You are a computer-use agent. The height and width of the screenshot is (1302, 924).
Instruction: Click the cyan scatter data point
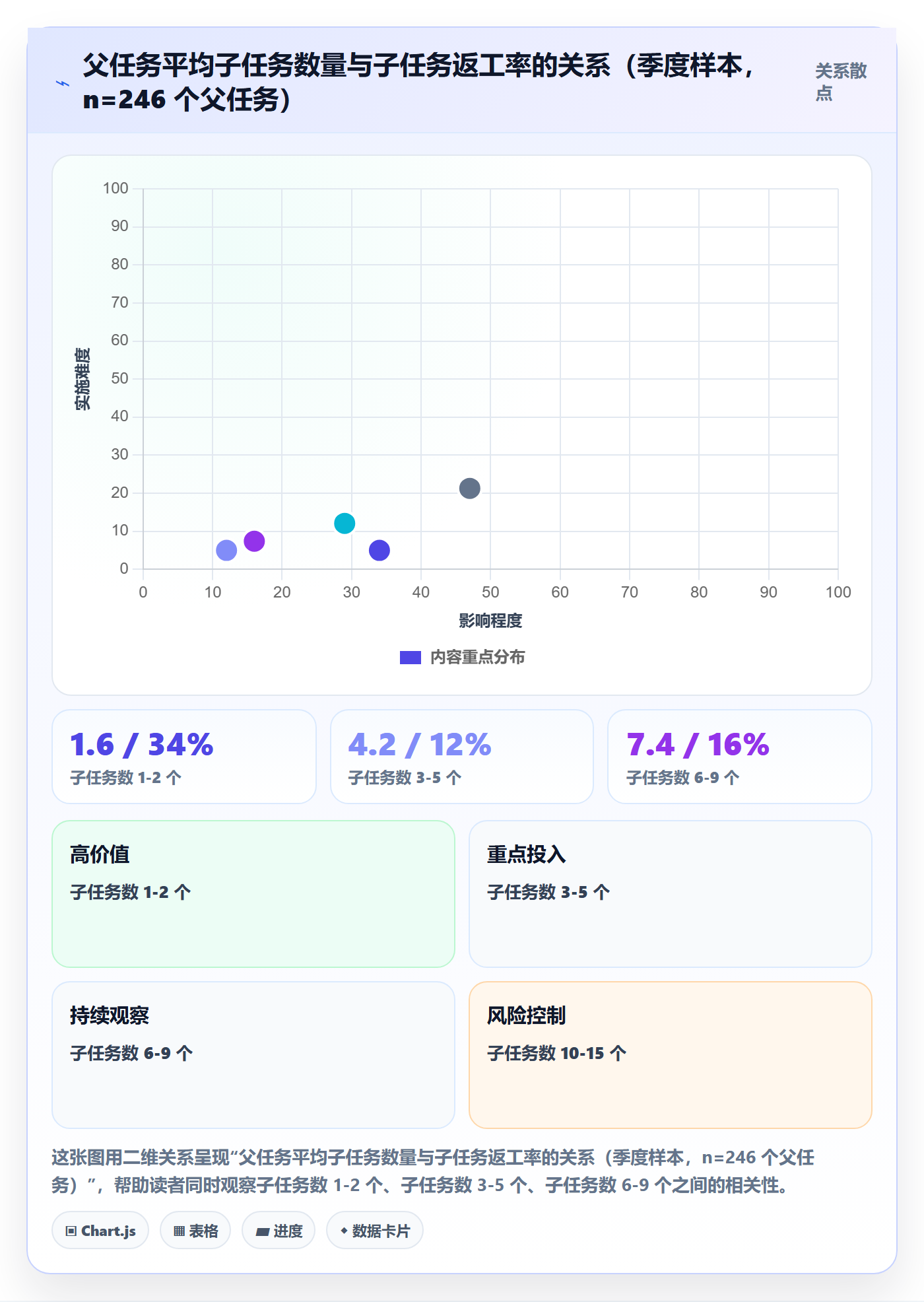pyautogui.click(x=345, y=524)
